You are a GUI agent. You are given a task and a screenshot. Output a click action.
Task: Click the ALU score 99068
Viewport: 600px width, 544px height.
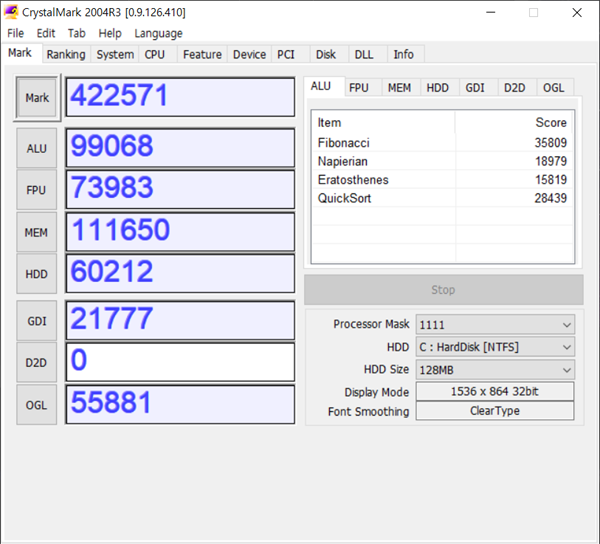[181, 148]
